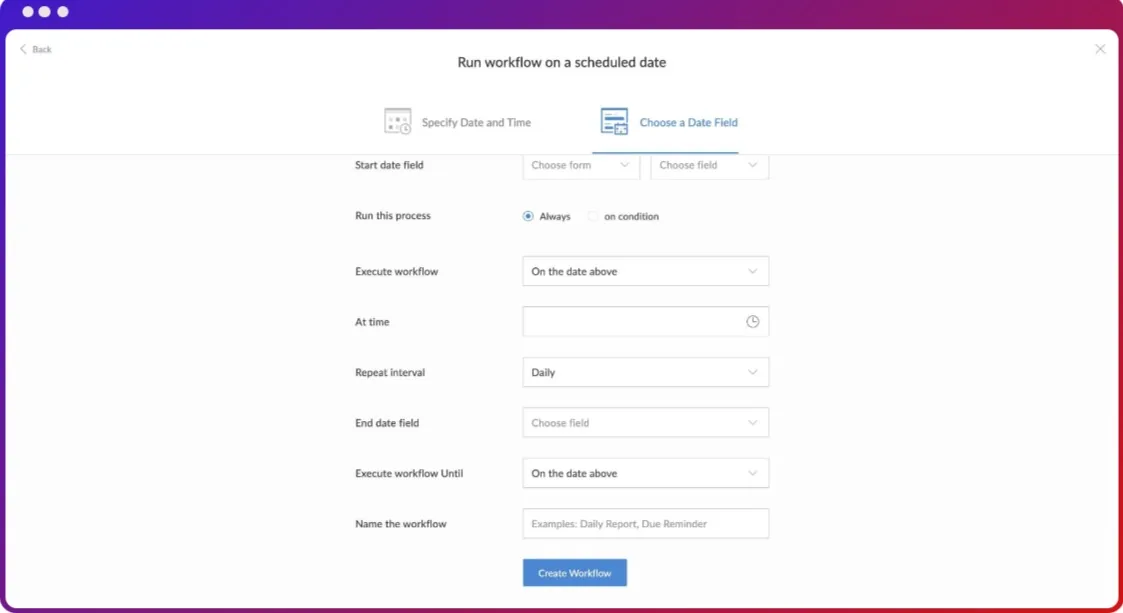This screenshot has height=613, width=1123.
Task: Click the Create Workflow button
Action: coord(574,573)
